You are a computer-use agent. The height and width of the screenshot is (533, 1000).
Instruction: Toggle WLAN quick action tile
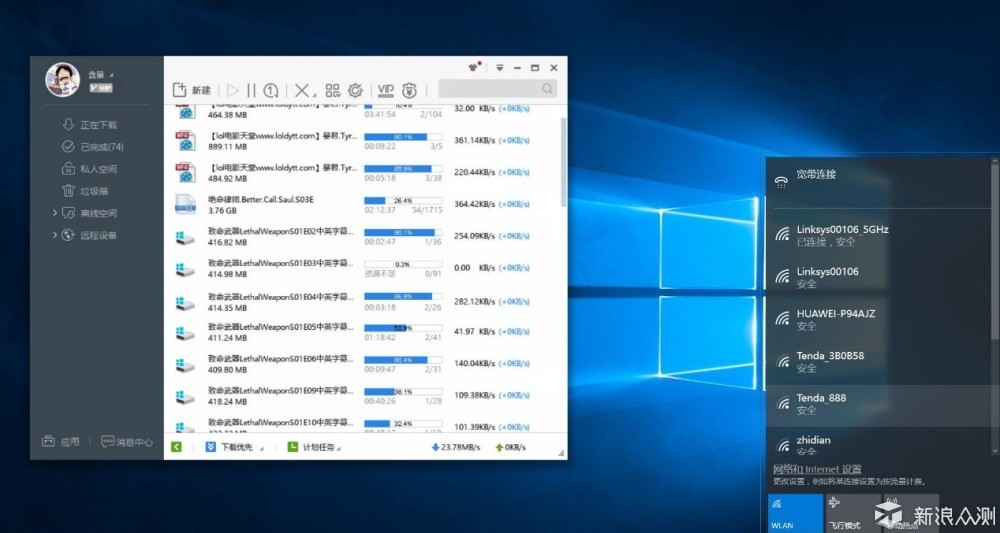tap(795, 513)
